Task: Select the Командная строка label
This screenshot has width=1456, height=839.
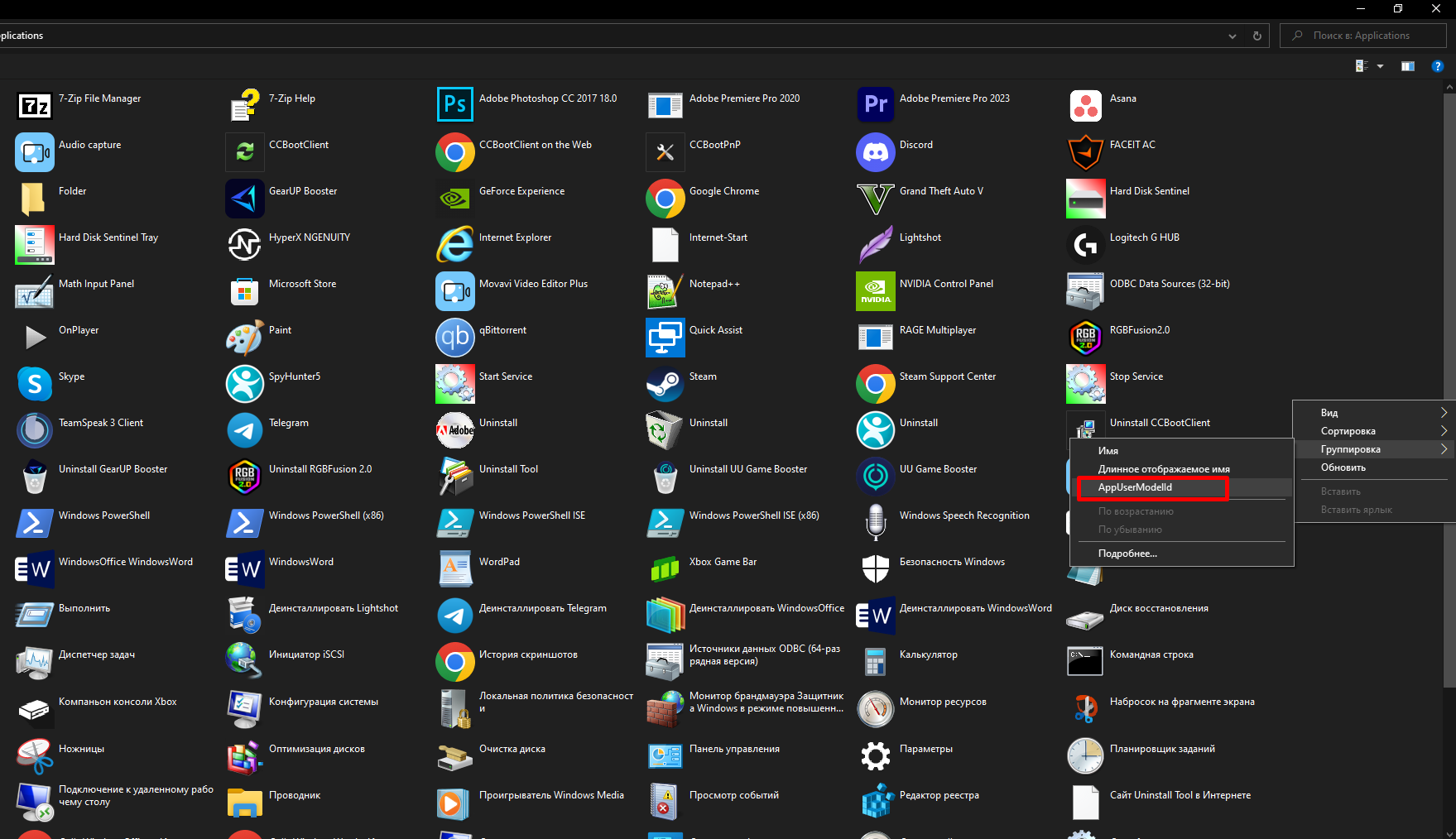Action: coord(1151,654)
